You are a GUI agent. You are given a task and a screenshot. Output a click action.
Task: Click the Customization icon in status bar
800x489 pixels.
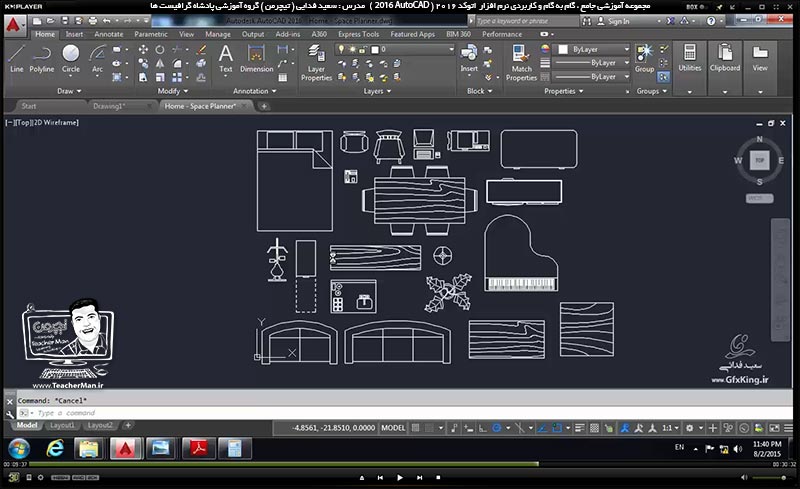coord(788,428)
